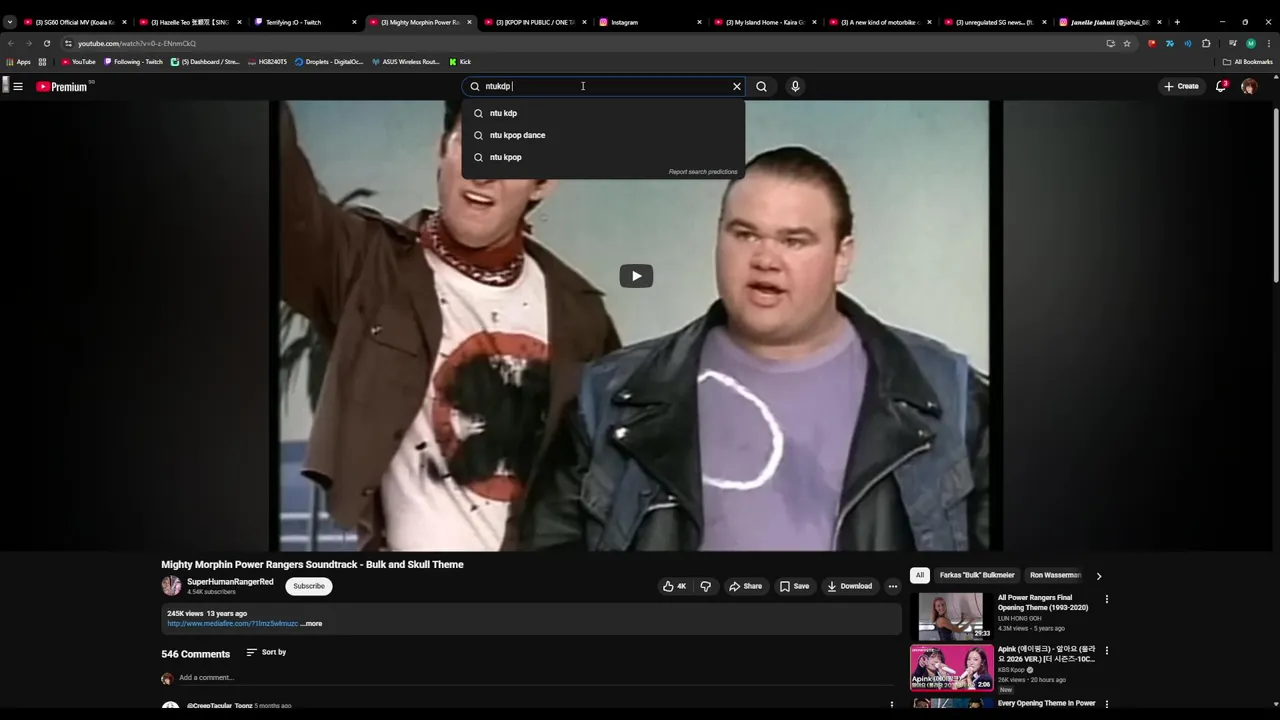Viewport: 1280px width, 720px height.
Task: Show more filter chips with the right arrow
Action: (1098, 576)
